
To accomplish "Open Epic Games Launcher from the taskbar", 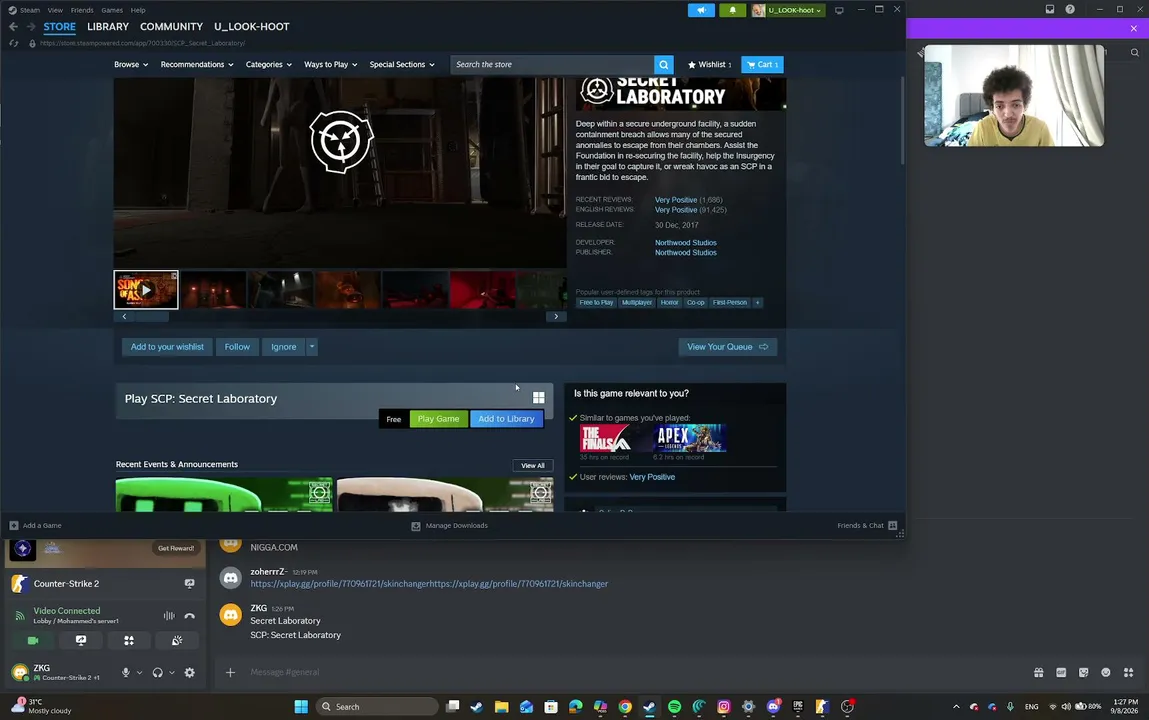I will (797, 707).
